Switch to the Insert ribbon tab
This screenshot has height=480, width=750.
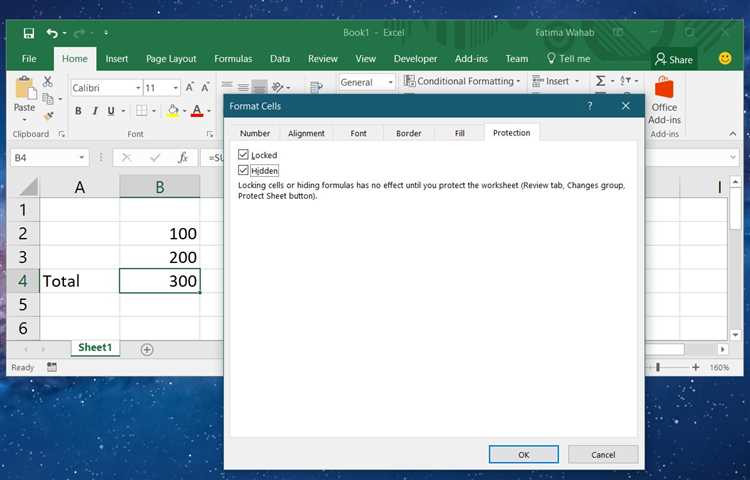click(x=117, y=58)
